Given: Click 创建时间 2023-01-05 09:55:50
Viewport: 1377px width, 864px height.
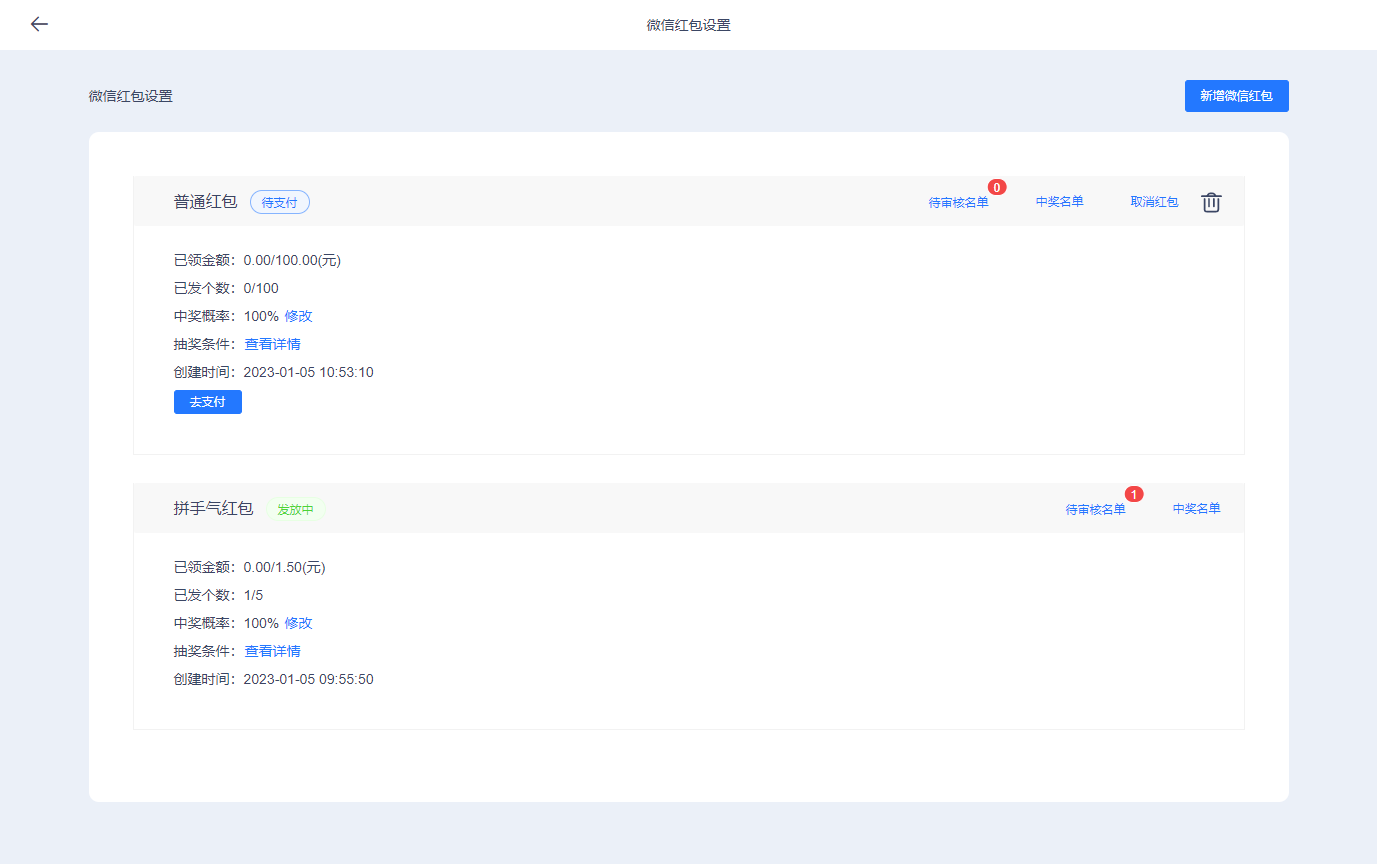Looking at the screenshot, I should pos(274,679).
